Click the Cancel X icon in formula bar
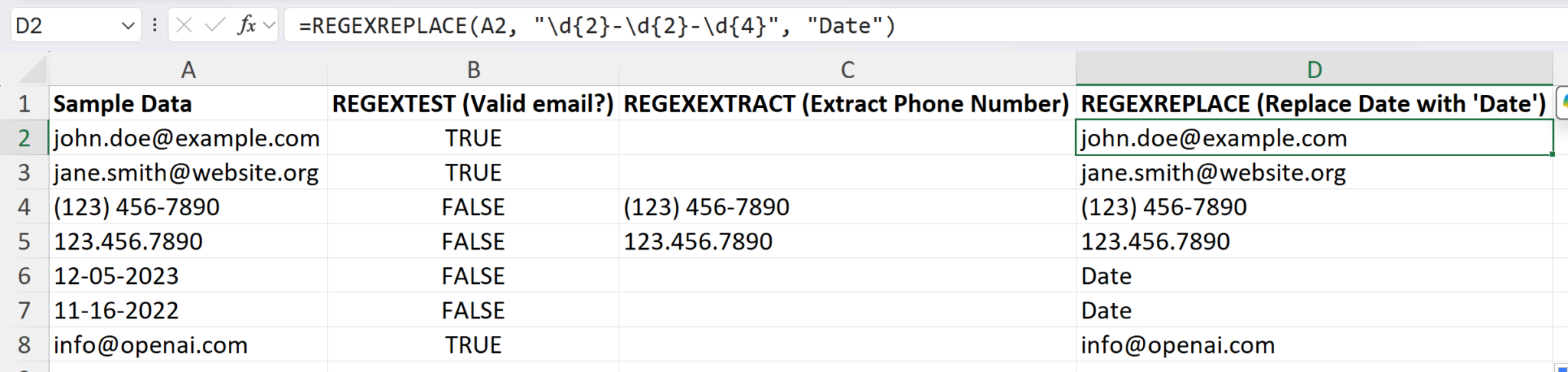 [x=184, y=26]
